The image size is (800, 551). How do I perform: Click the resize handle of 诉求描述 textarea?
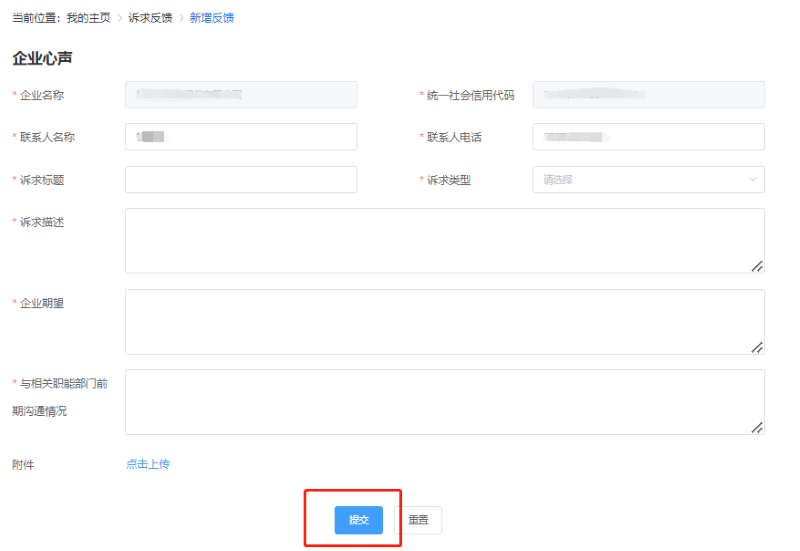757,266
